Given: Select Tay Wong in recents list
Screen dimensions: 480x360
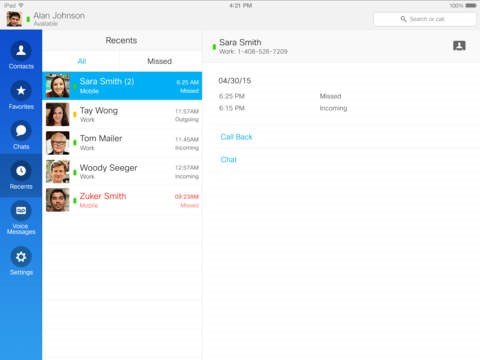Looking at the screenshot, I should (122, 114).
